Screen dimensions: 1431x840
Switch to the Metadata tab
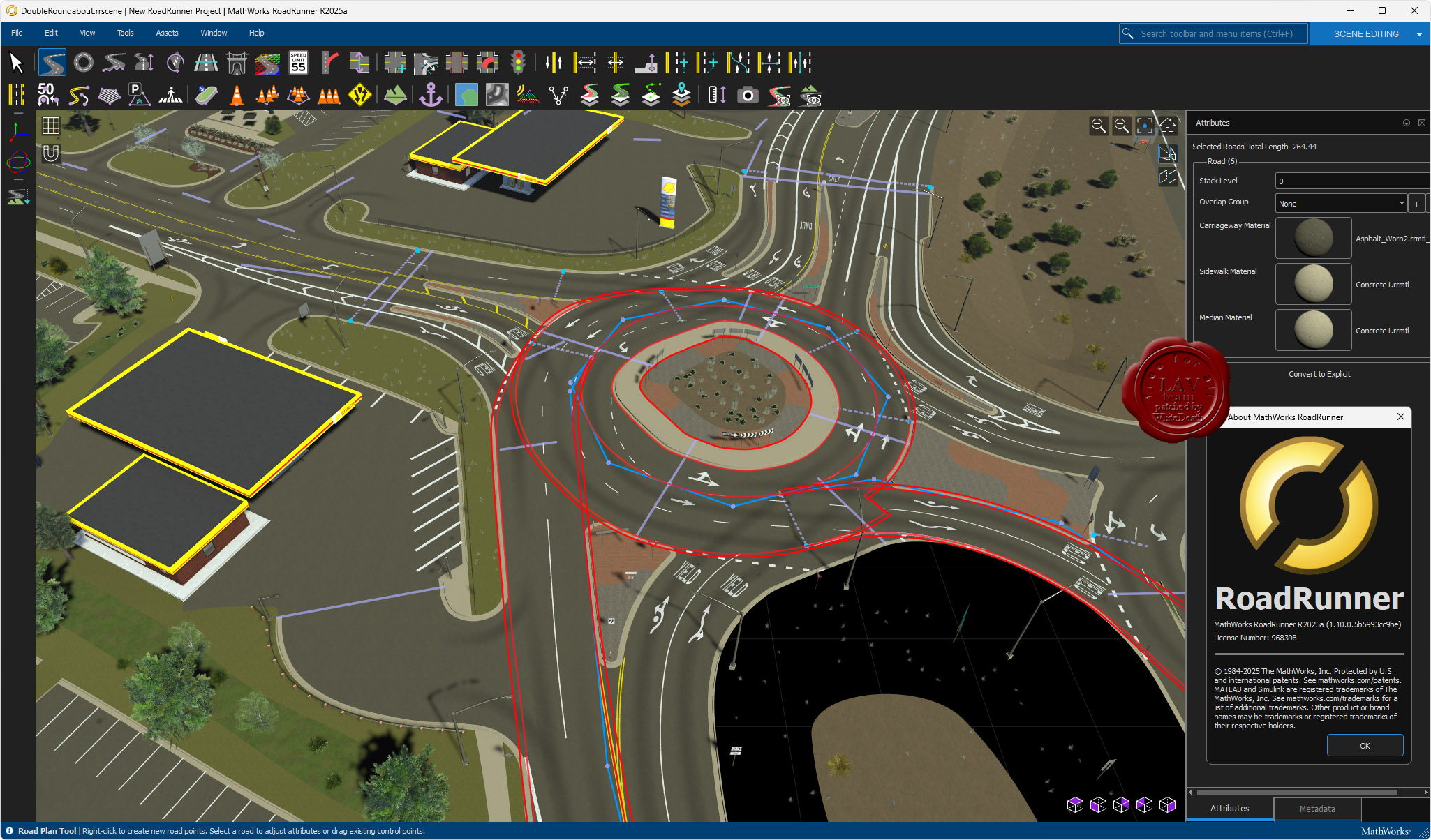pyautogui.click(x=1317, y=809)
